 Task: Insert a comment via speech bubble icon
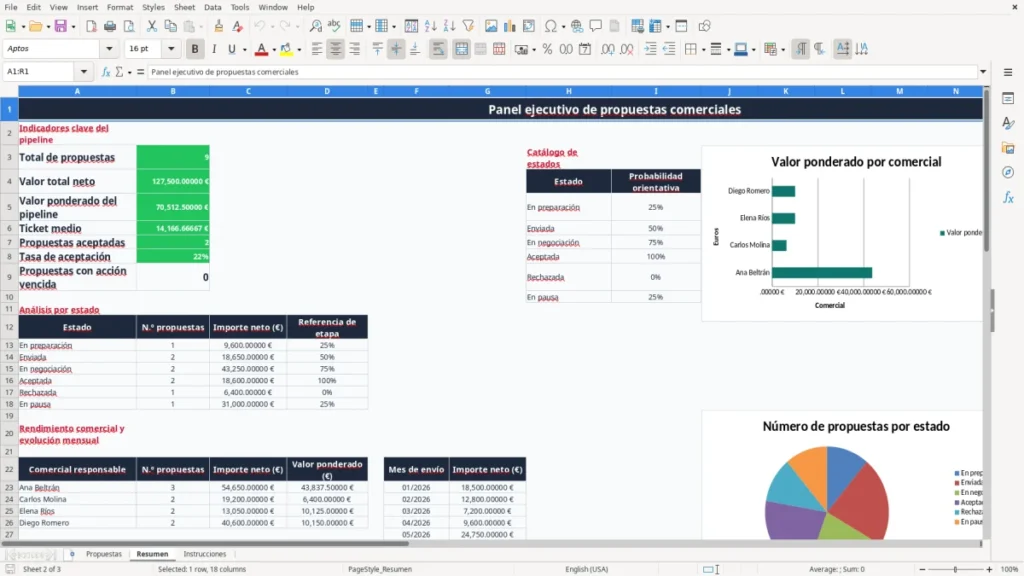click(596, 26)
